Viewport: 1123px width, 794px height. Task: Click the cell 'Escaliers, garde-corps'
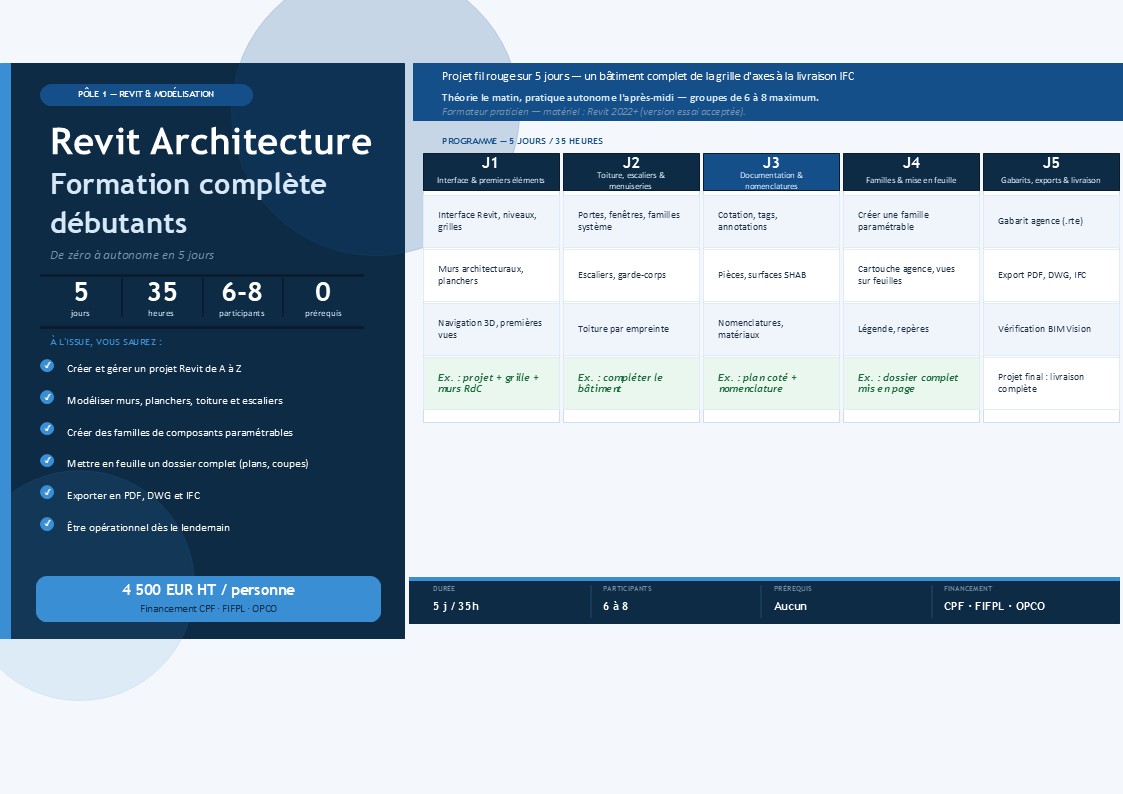pos(631,275)
